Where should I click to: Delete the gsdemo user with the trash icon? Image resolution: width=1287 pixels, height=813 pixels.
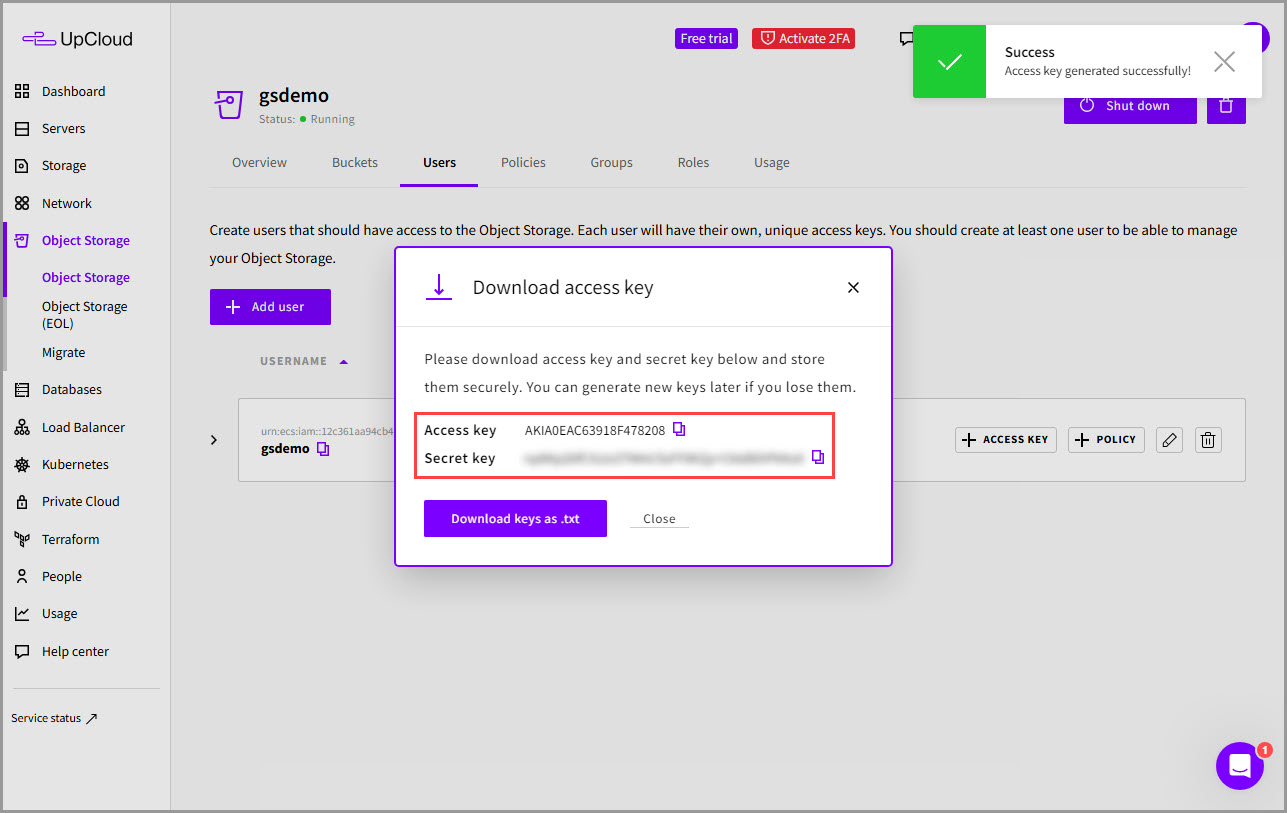tap(1208, 440)
